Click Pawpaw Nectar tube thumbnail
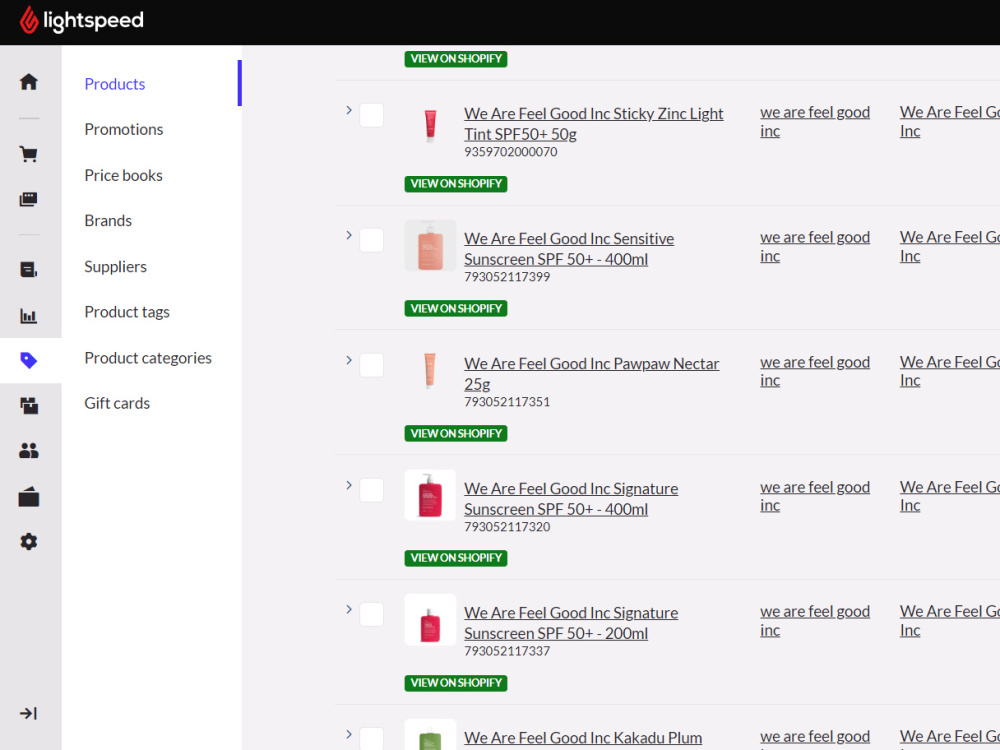This screenshot has height=750, width=1000. click(430, 370)
